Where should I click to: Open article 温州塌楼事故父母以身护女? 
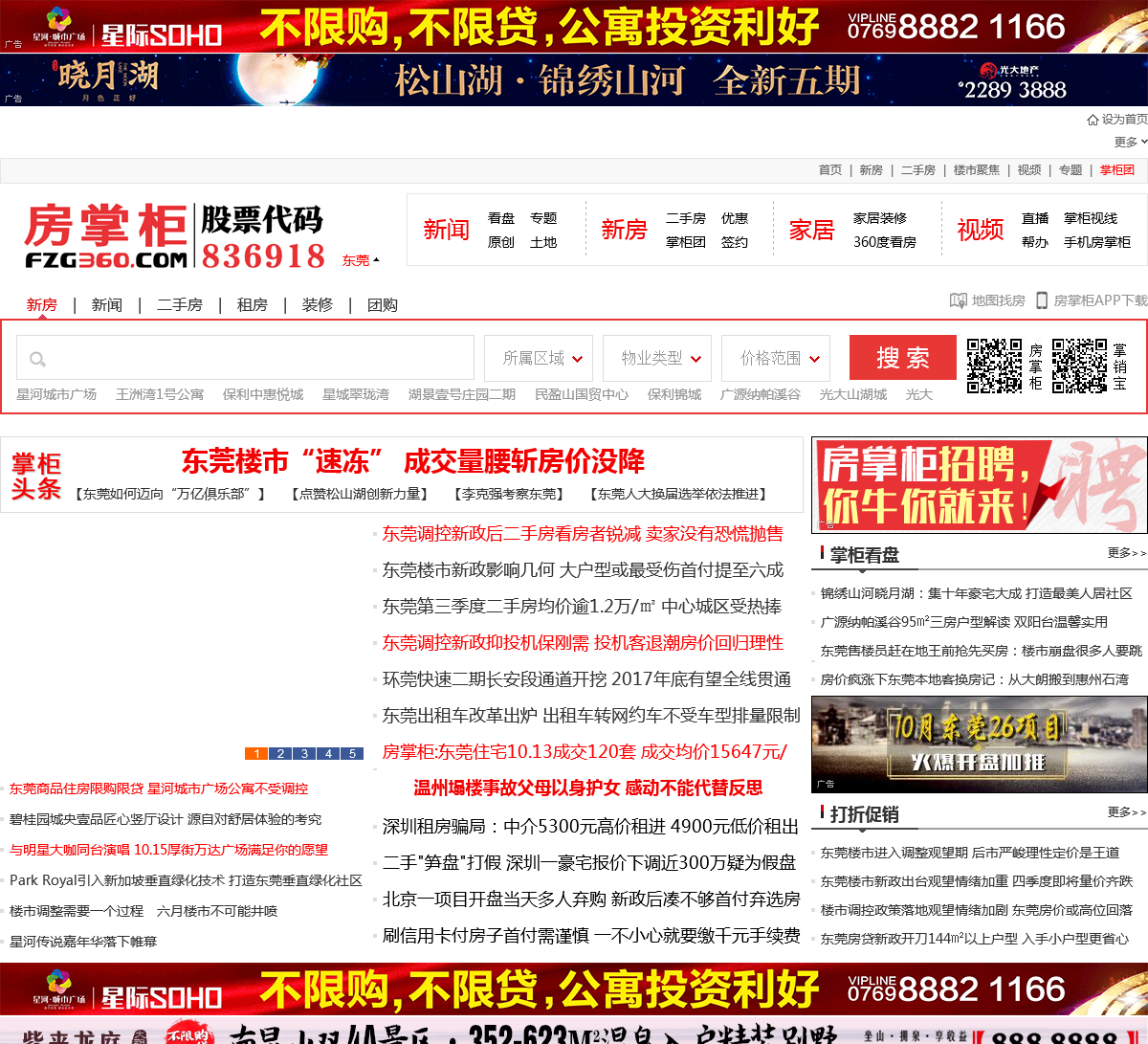[x=588, y=789]
